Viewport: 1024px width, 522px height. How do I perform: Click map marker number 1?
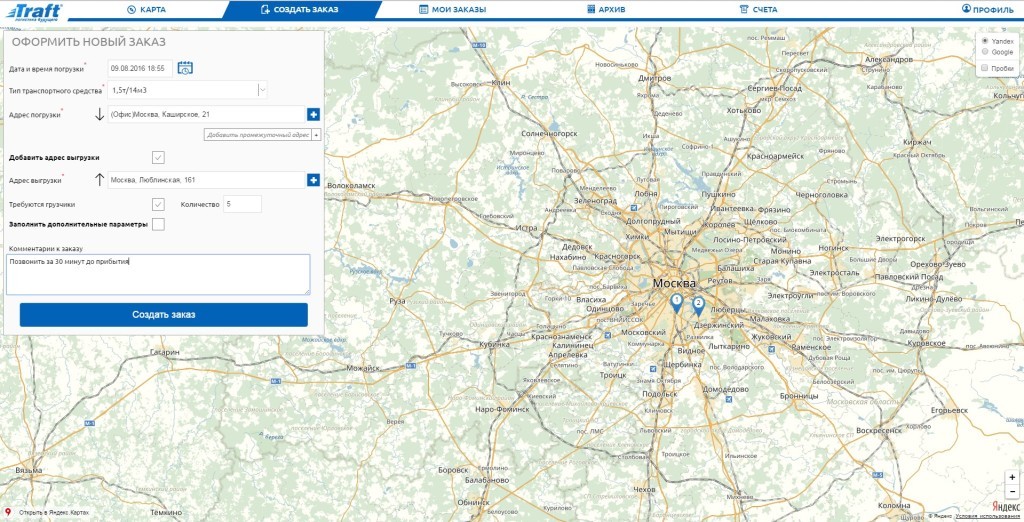(677, 302)
